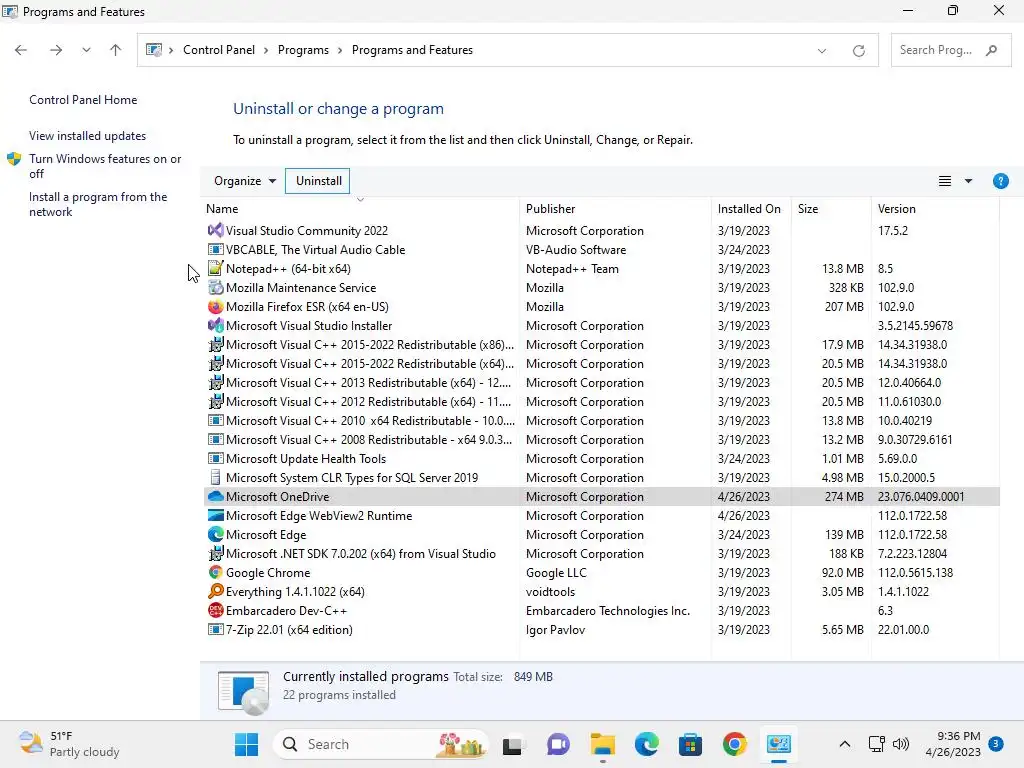This screenshot has height=768, width=1024.
Task: Select the Microsoft Update Health Tools icon
Action: [x=216, y=458]
